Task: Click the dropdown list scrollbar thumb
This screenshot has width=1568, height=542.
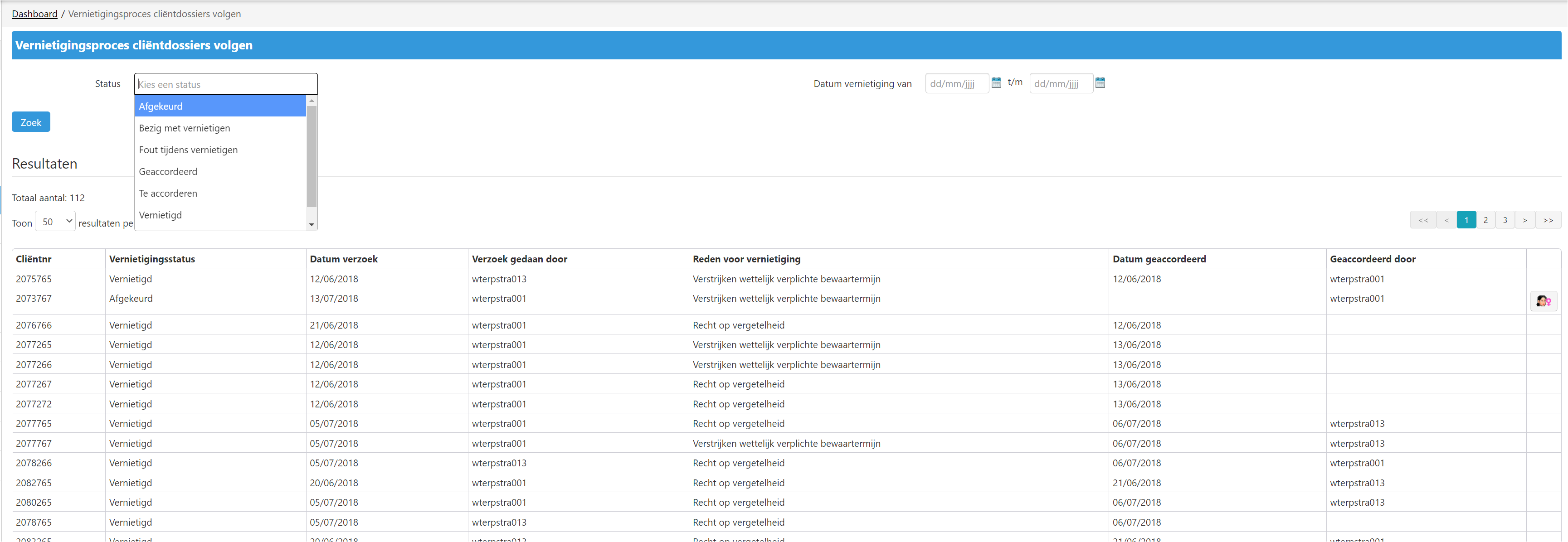Action: pyautogui.click(x=312, y=156)
